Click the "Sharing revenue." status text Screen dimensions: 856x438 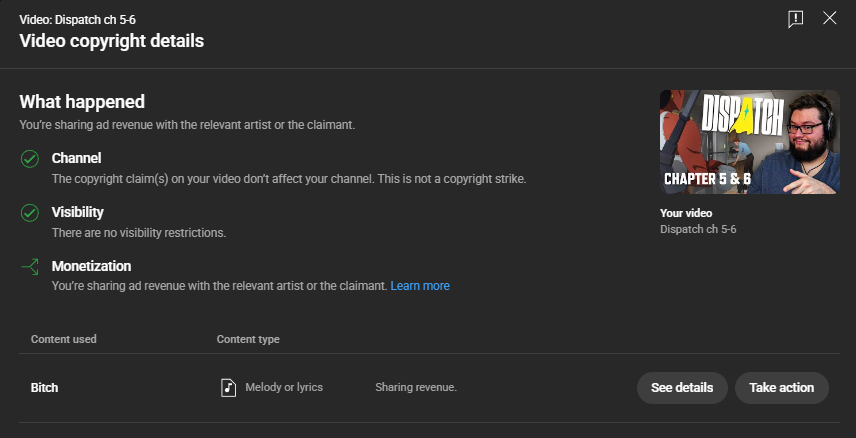pyautogui.click(x=416, y=387)
